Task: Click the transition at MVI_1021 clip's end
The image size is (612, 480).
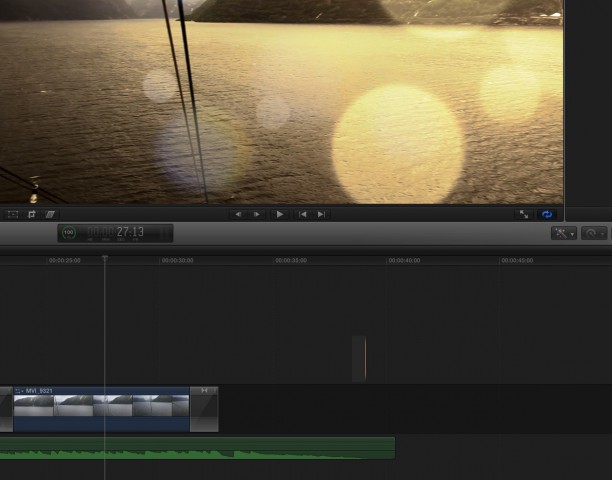Action: coord(204,409)
